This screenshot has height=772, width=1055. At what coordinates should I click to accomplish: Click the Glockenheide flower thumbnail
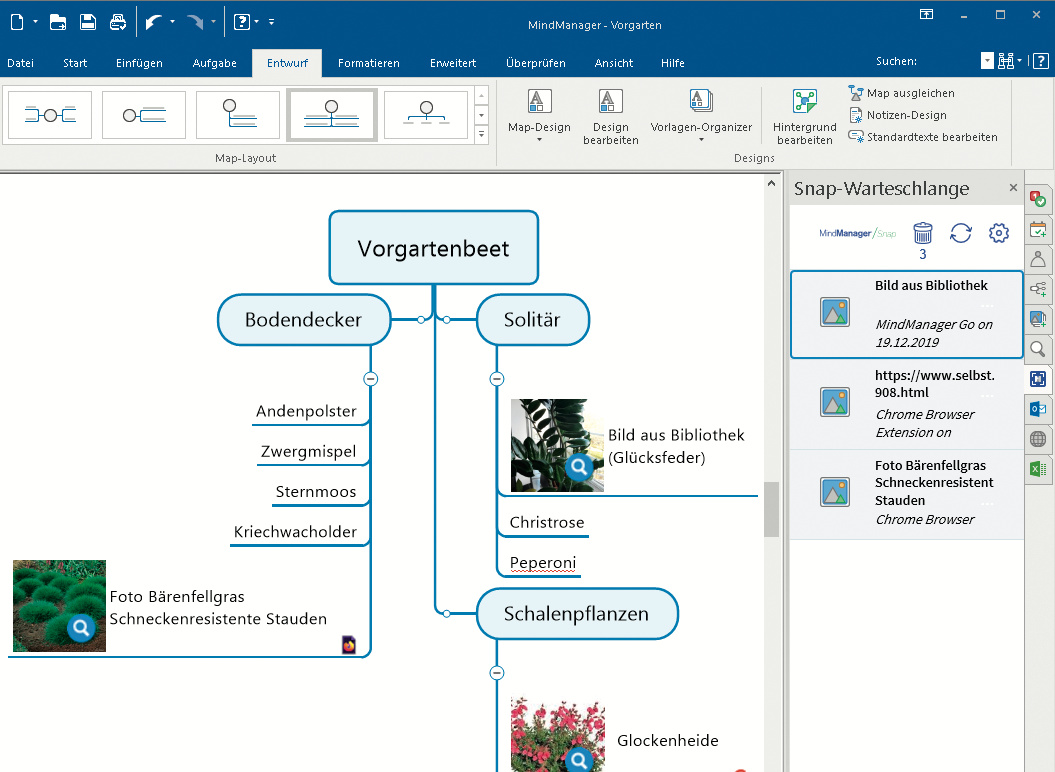558,735
